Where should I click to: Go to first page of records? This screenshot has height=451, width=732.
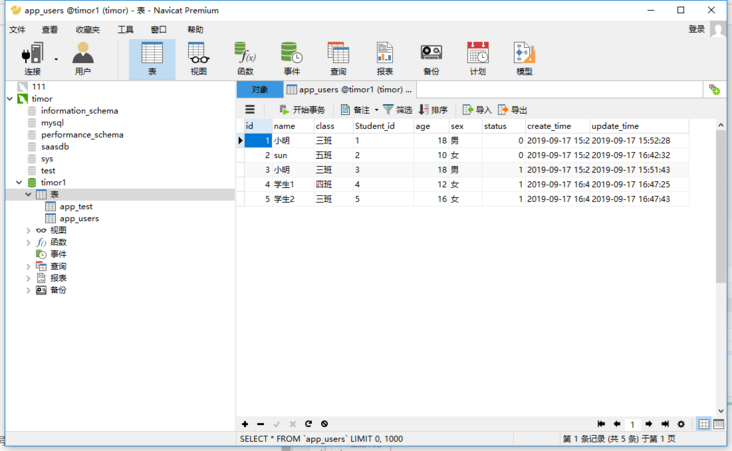pos(601,424)
